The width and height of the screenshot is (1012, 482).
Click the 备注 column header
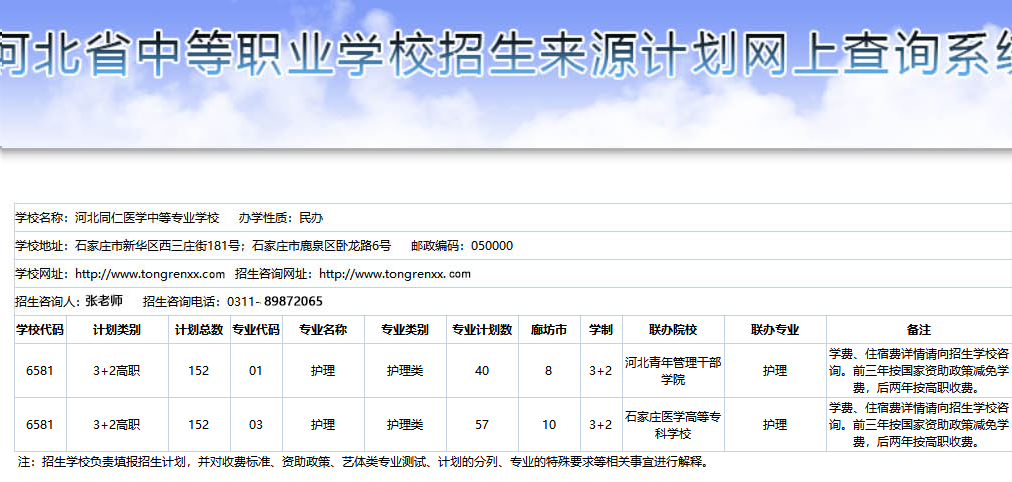click(x=919, y=330)
